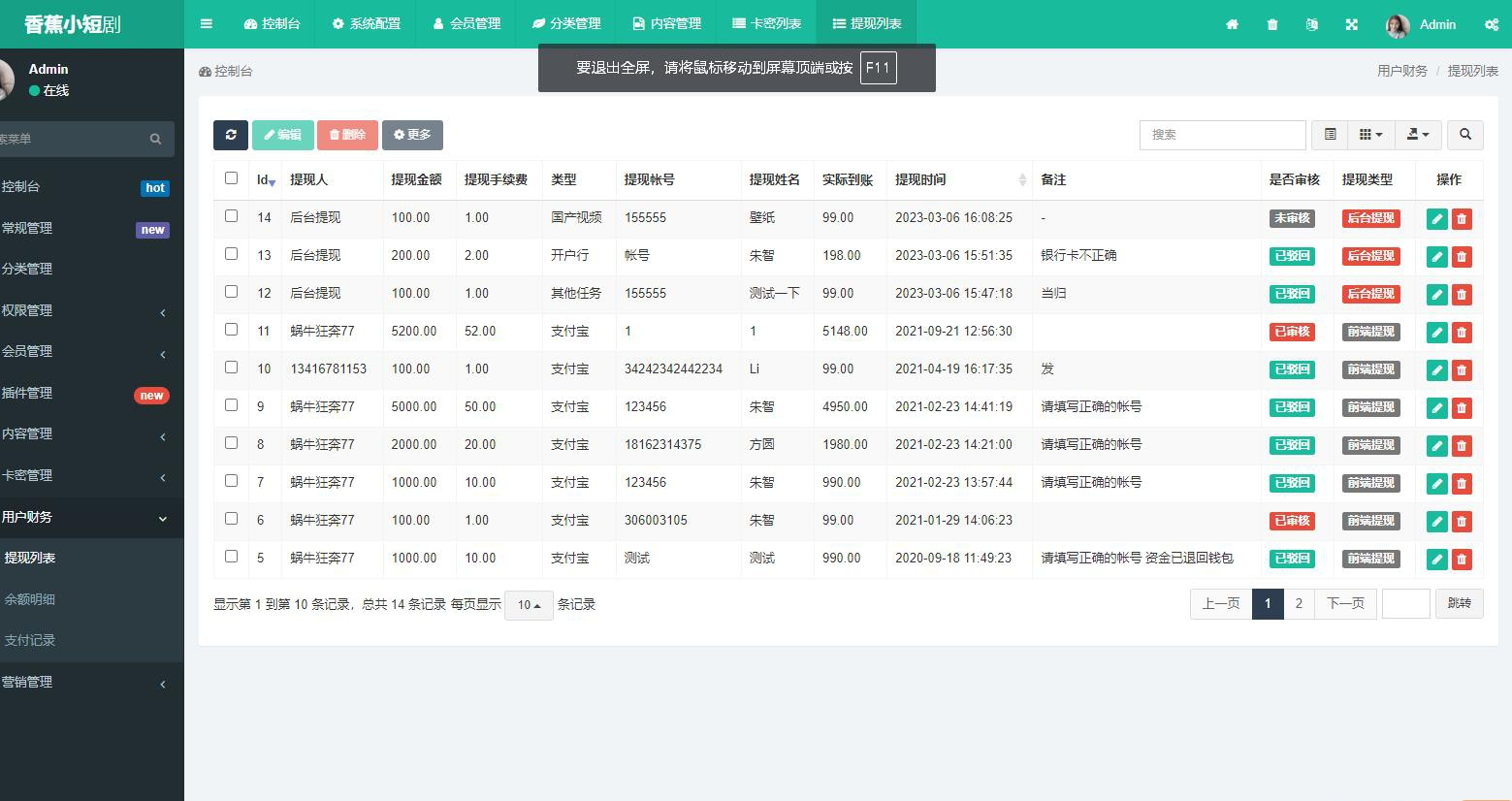Edit record Id 14 using pencil icon
The width and height of the screenshot is (1512, 801).
(x=1436, y=218)
